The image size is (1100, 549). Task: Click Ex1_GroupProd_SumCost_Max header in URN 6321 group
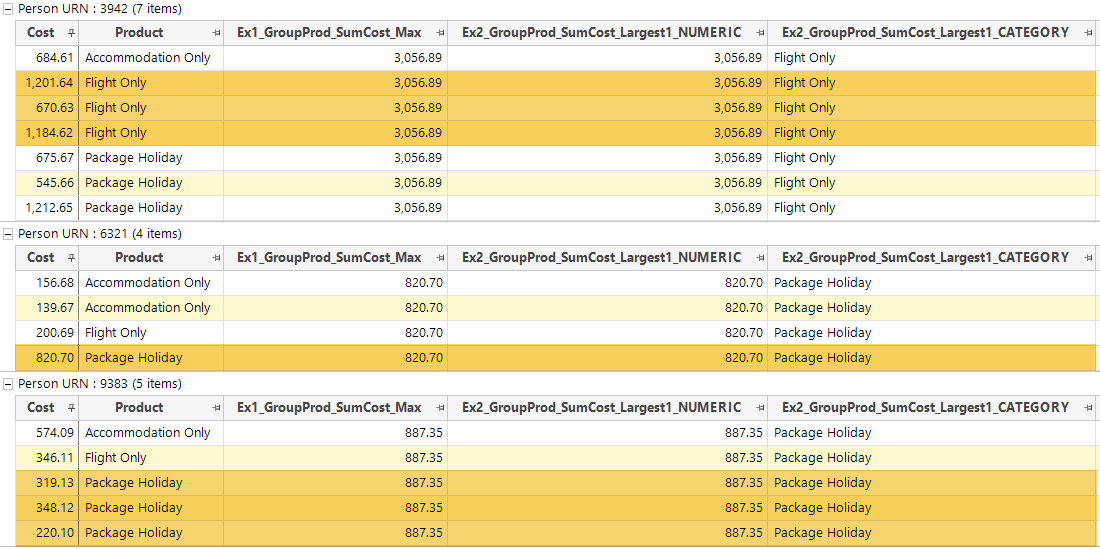tap(329, 257)
